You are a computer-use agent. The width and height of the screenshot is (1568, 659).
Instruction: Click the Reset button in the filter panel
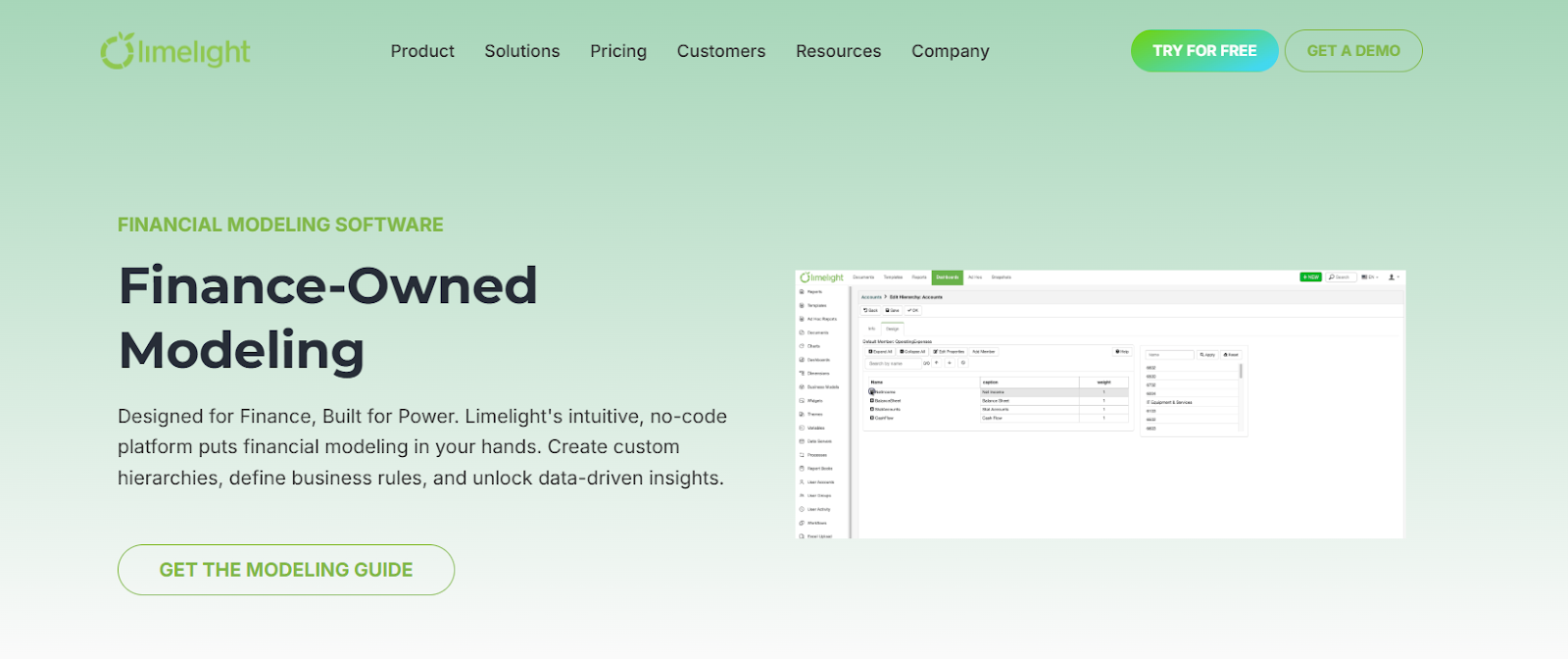point(1231,354)
